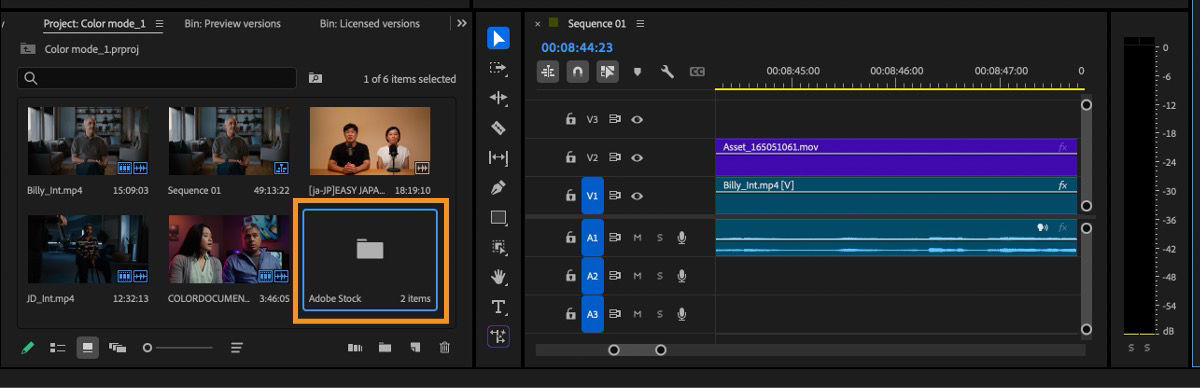Toggle sync lock for A1
Screen dimensions: 1200x388
(615, 238)
